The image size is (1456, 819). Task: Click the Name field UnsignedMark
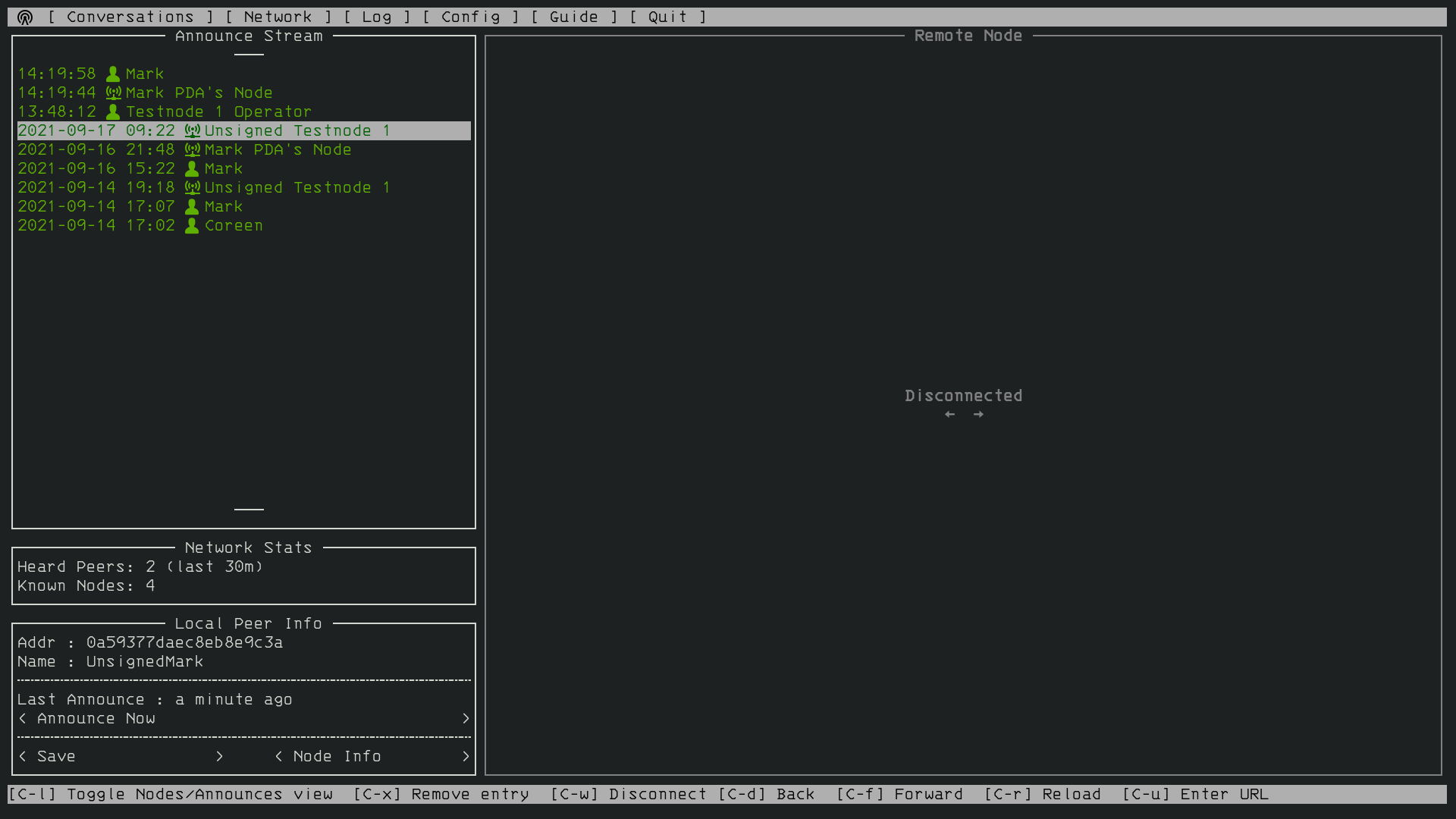[x=145, y=662]
